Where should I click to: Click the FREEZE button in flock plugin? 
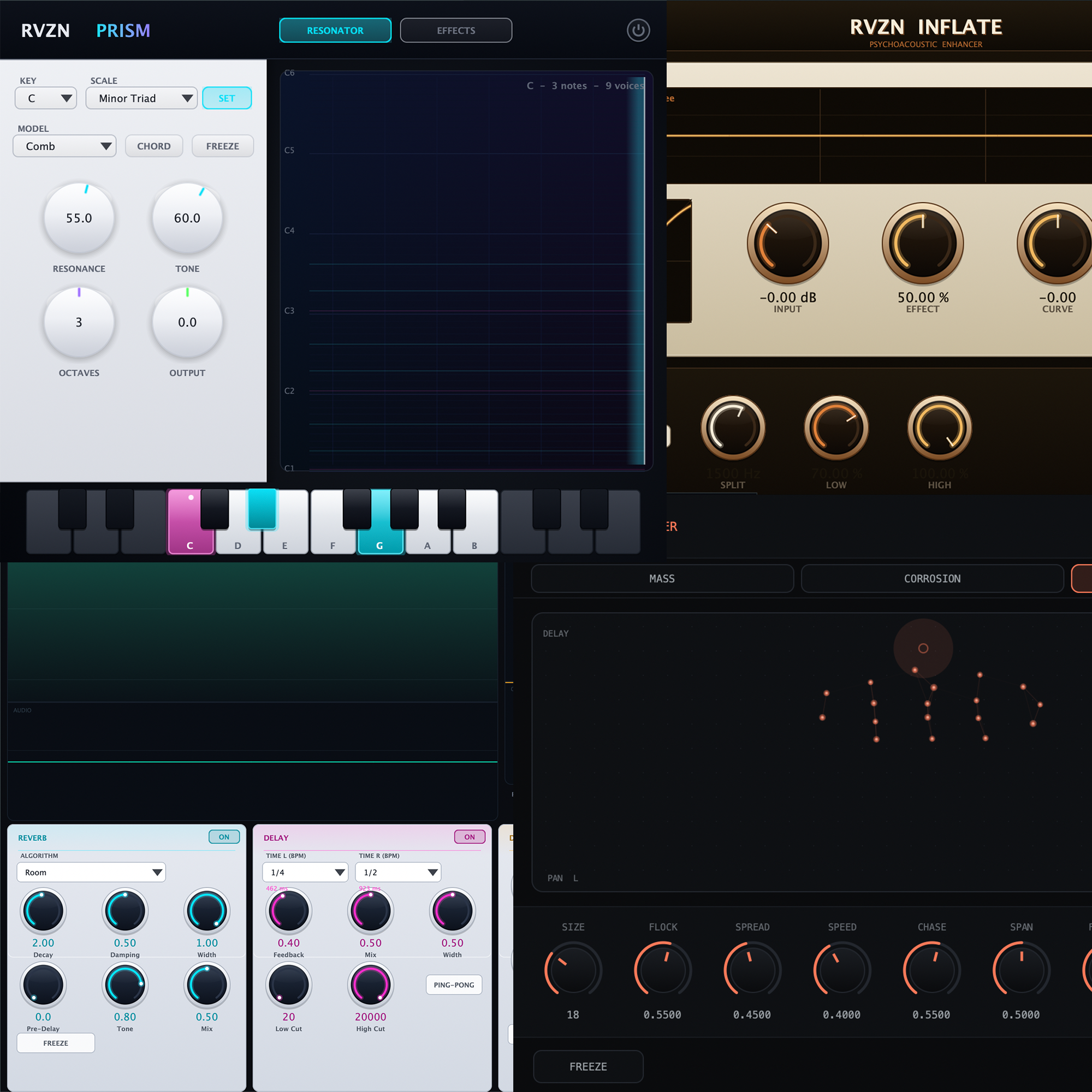tap(589, 1066)
